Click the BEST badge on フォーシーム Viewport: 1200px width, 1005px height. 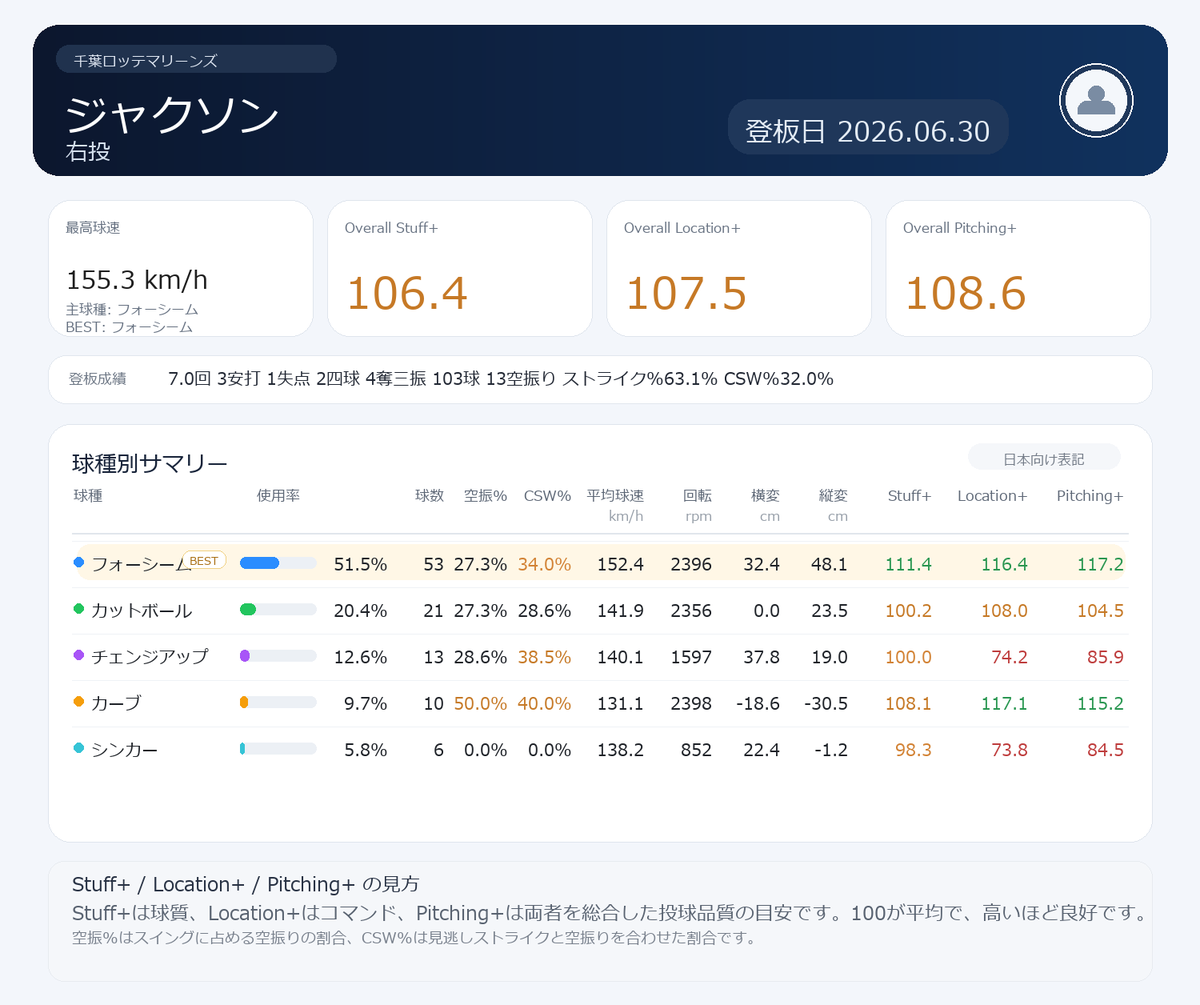(x=204, y=561)
